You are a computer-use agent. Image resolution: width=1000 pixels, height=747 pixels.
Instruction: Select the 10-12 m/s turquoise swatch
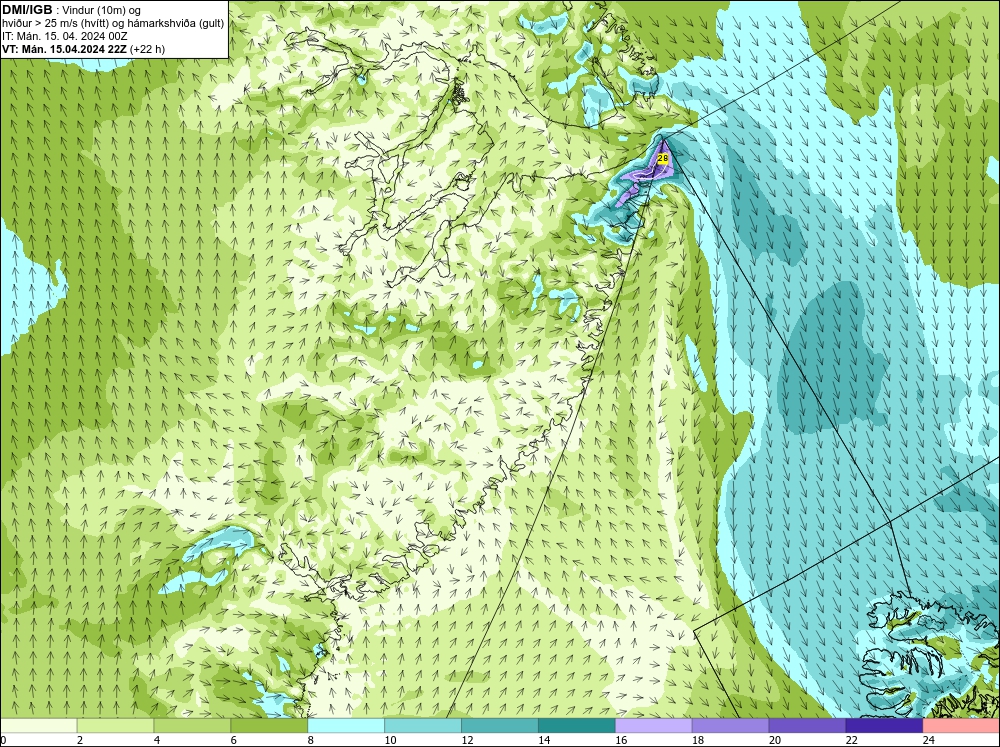click(423, 726)
